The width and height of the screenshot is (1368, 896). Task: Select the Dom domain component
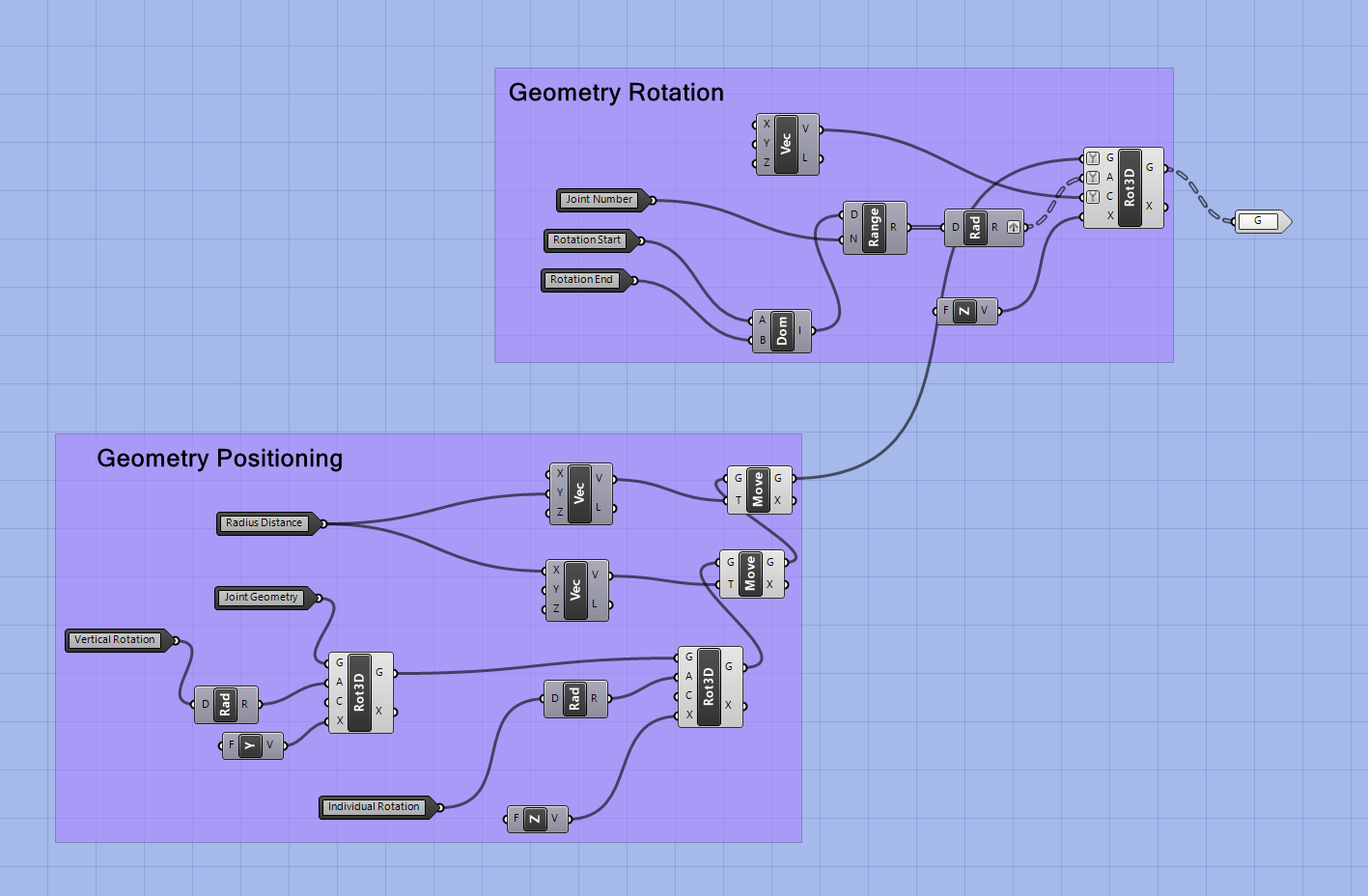tap(782, 331)
